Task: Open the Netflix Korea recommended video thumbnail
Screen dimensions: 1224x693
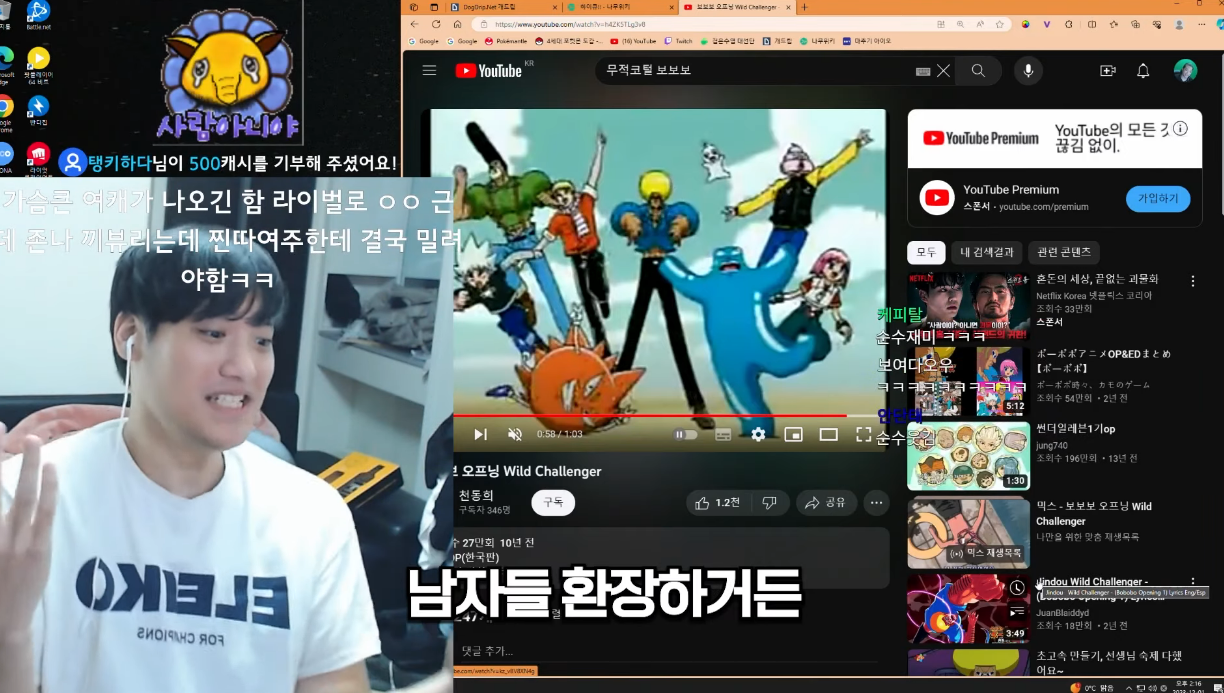Action: 968,305
